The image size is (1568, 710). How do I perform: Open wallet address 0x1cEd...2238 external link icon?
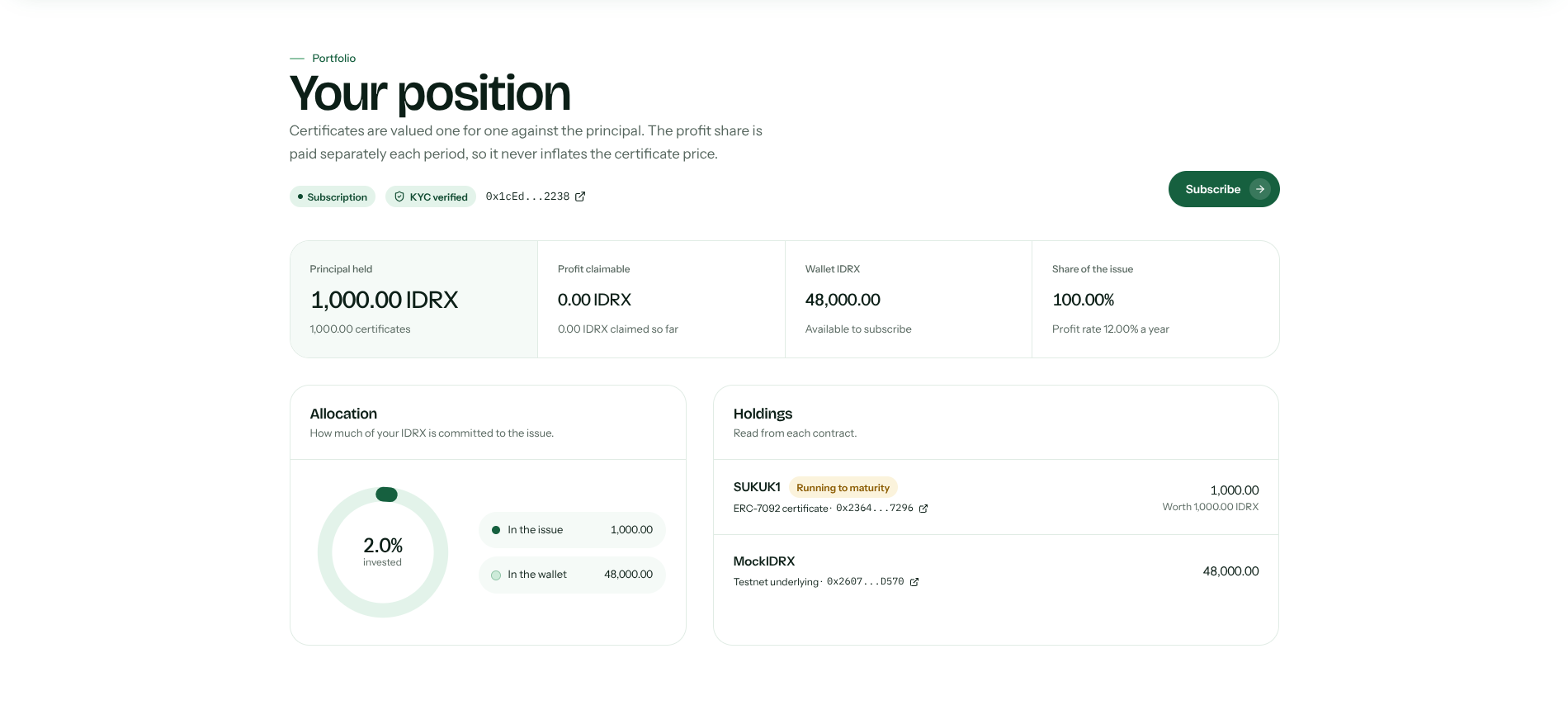580,196
